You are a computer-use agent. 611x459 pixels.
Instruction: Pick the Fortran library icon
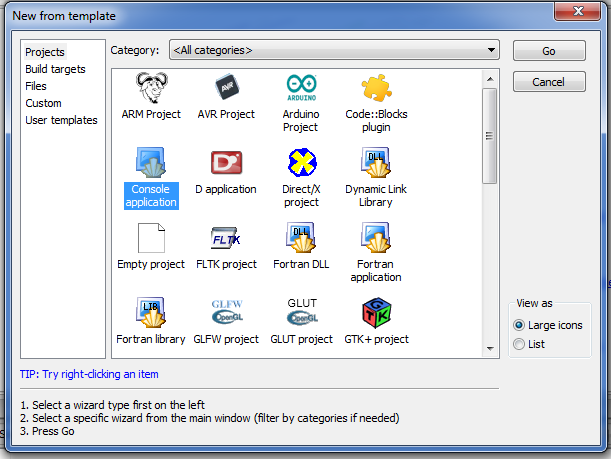[x=151, y=312]
